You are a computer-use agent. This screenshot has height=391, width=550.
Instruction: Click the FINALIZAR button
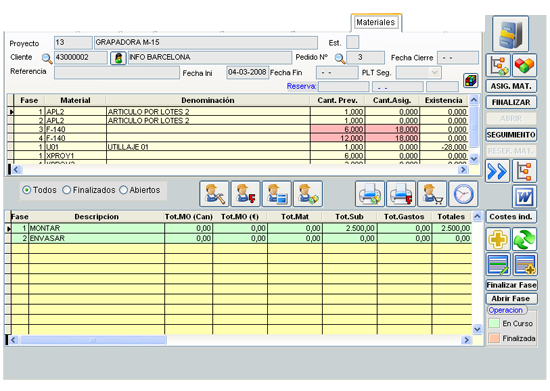511,102
